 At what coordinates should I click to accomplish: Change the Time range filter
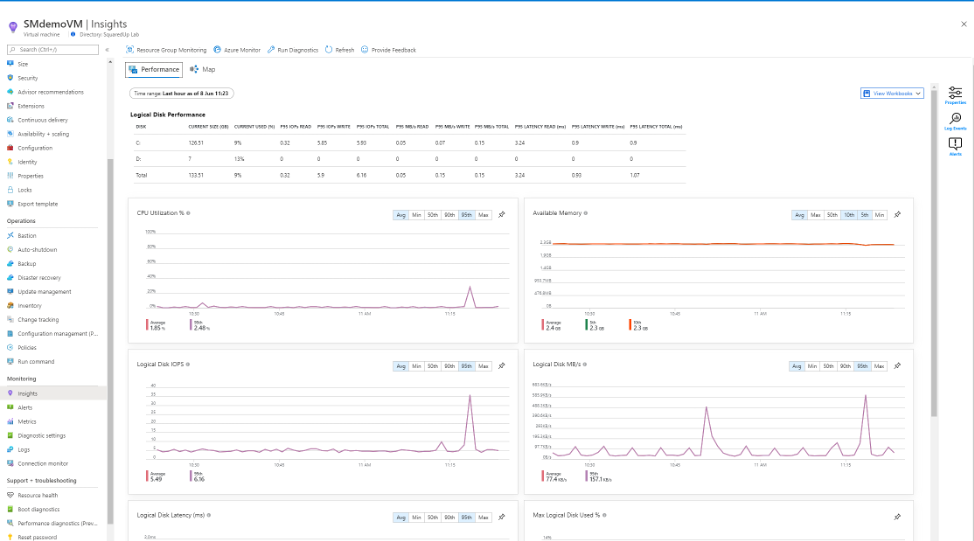[x=181, y=93]
